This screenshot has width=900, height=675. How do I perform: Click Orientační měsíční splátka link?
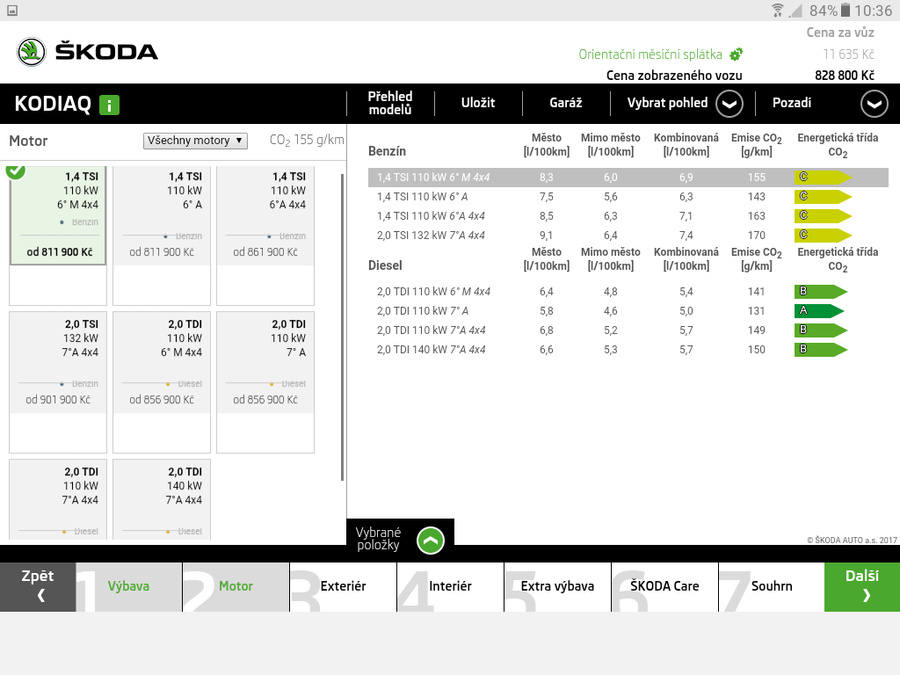click(650, 55)
